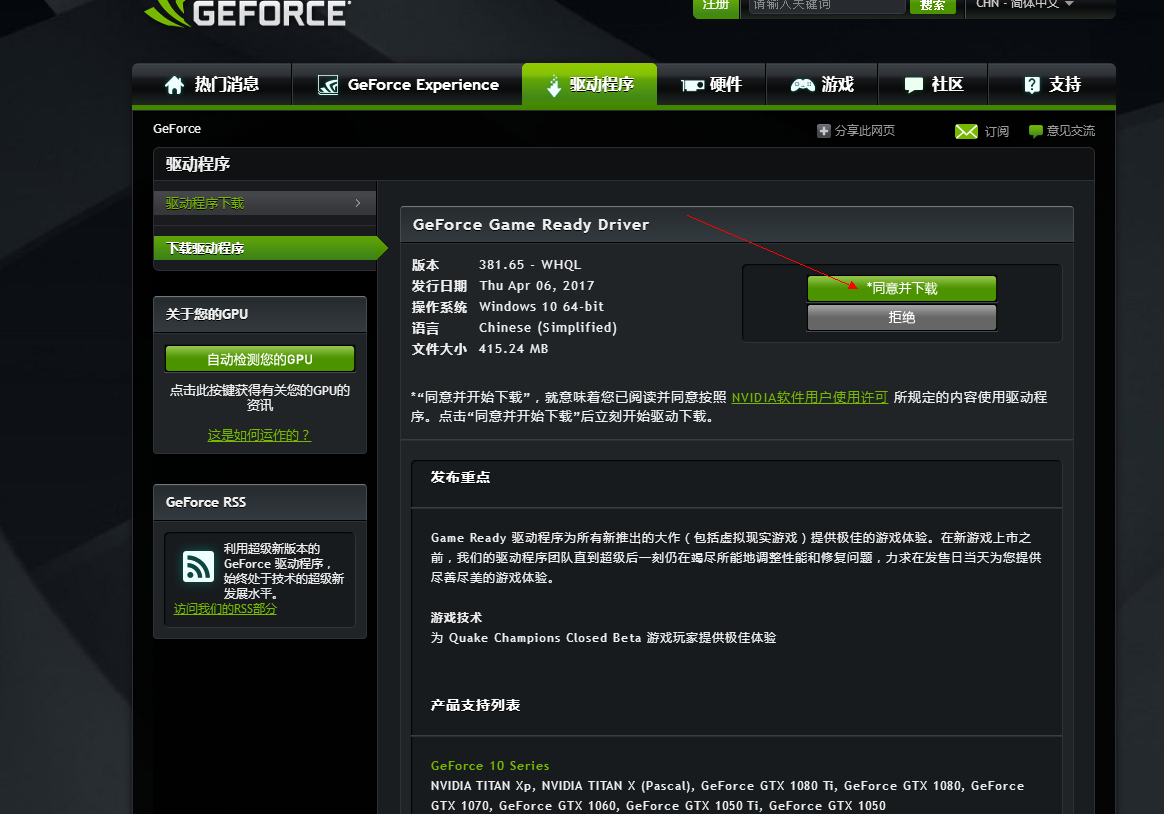Click the 注册 register button
This screenshot has height=814, width=1164.
pos(716,6)
